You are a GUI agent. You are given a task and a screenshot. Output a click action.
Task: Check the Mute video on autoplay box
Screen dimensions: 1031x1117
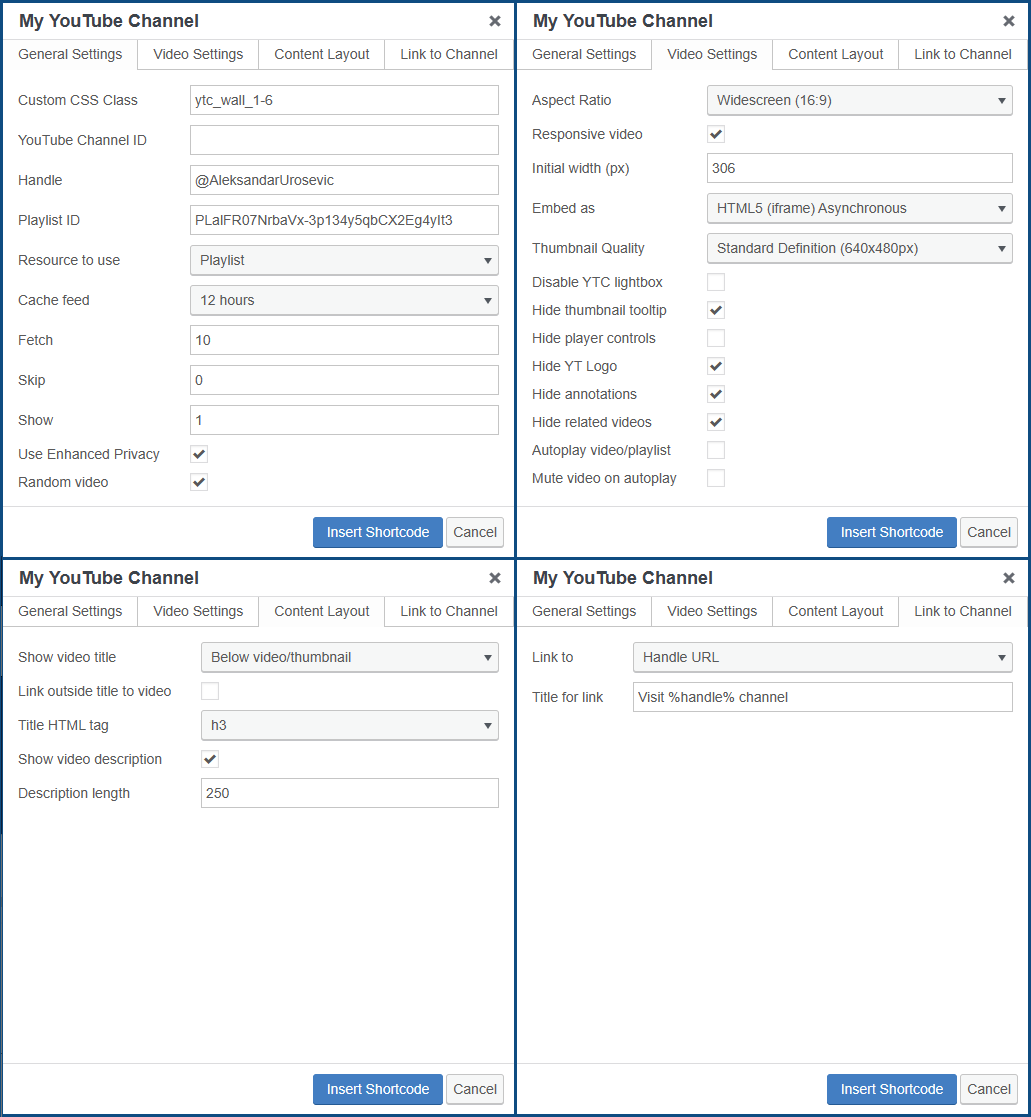(x=716, y=478)
